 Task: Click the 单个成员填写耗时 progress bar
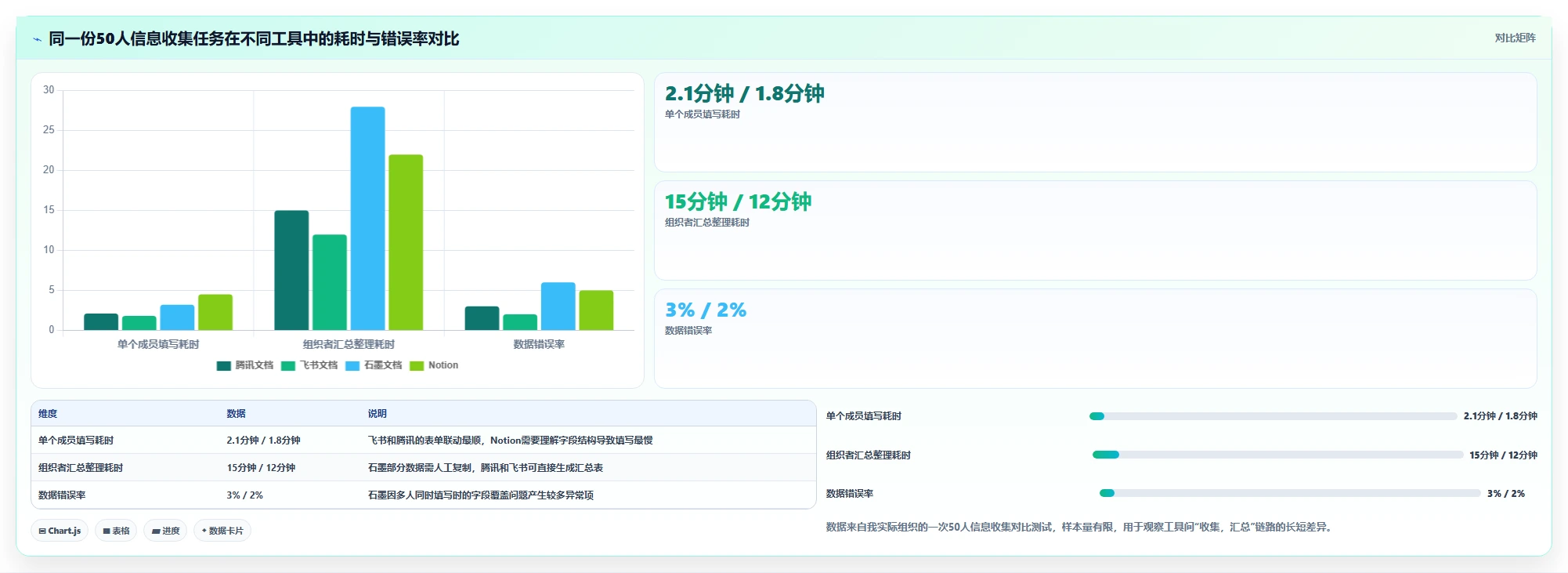pyautogui.click(x=1273, y=416)
